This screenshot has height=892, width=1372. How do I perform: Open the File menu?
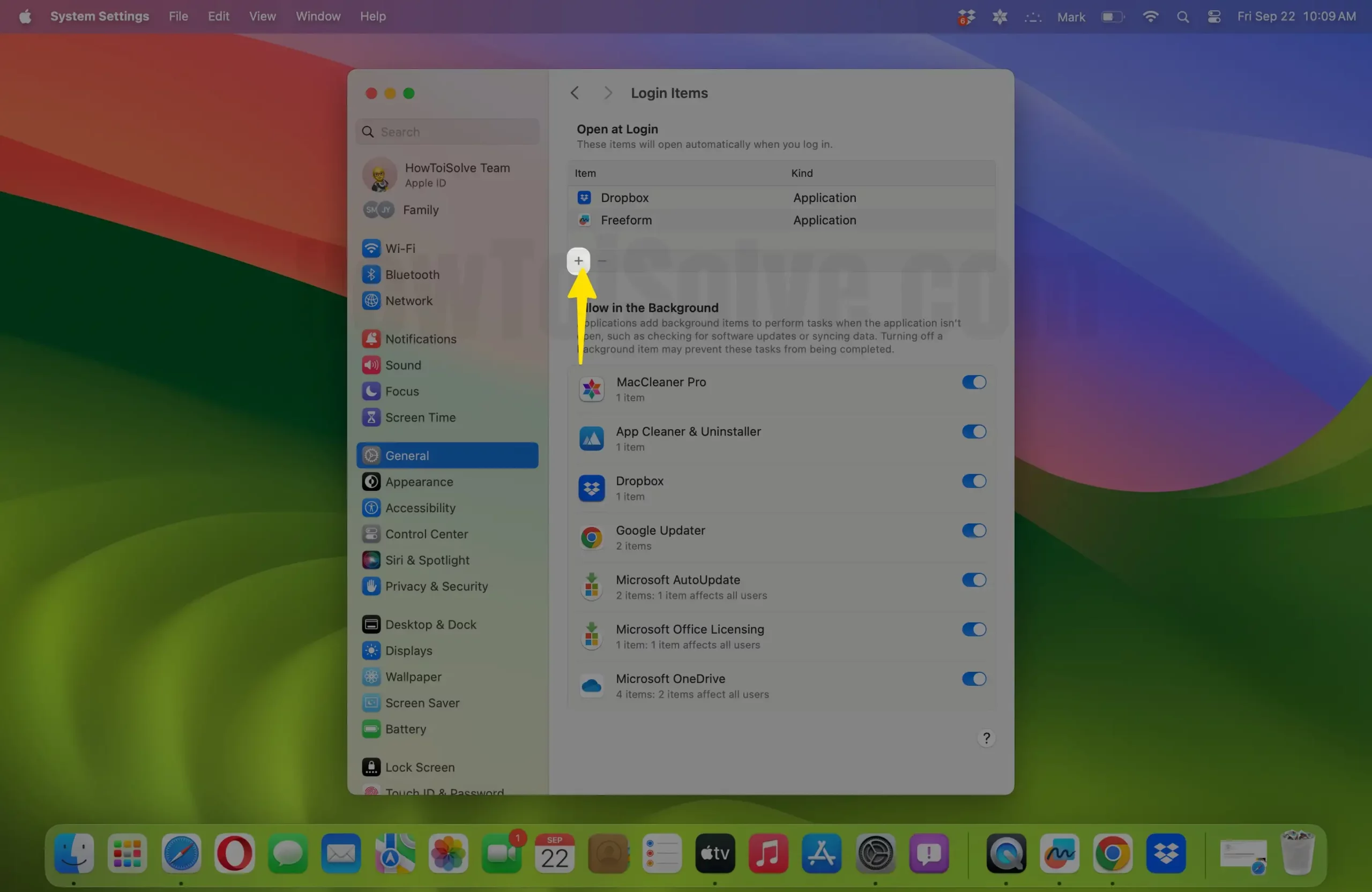tap(178, 17)
